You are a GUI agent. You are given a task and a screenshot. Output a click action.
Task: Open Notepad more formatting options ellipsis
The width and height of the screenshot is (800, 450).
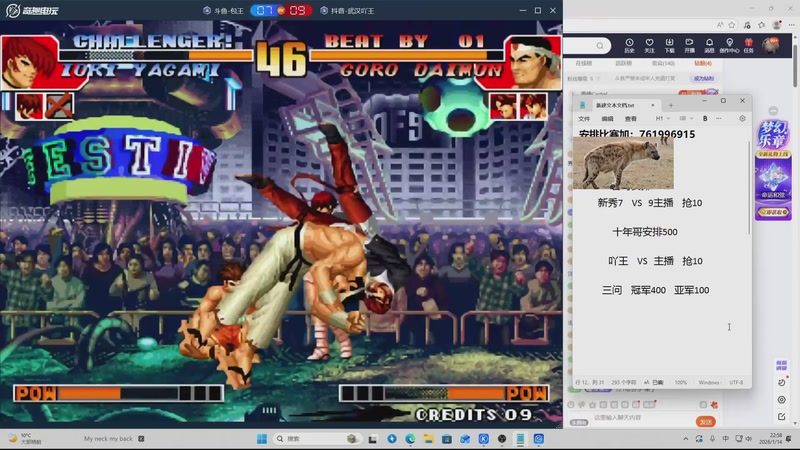[719, 118]
